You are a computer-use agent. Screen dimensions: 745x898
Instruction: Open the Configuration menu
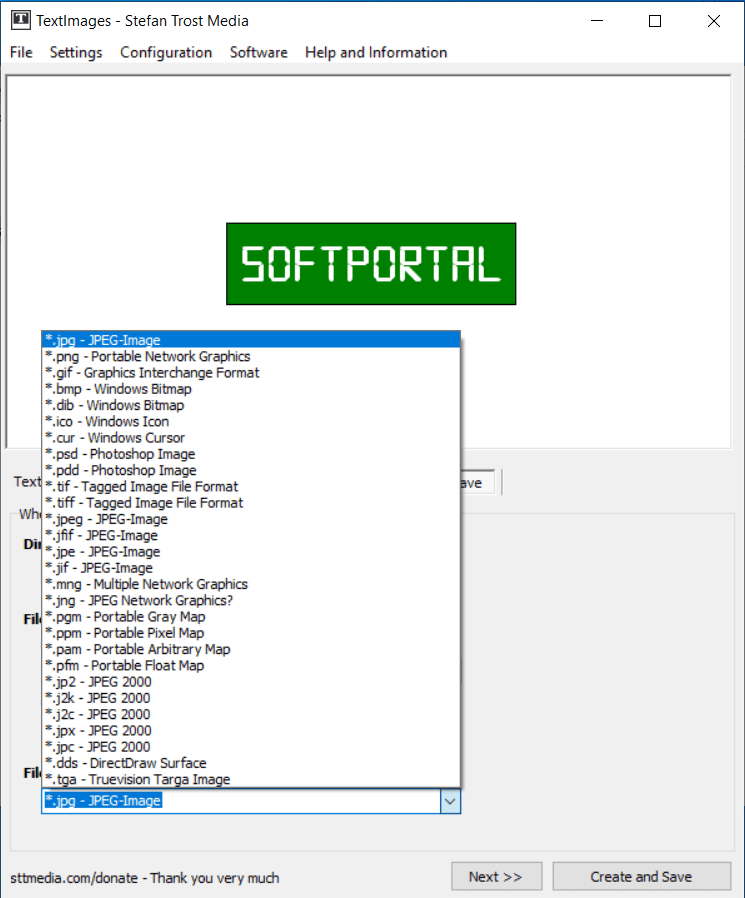point(166,52)
